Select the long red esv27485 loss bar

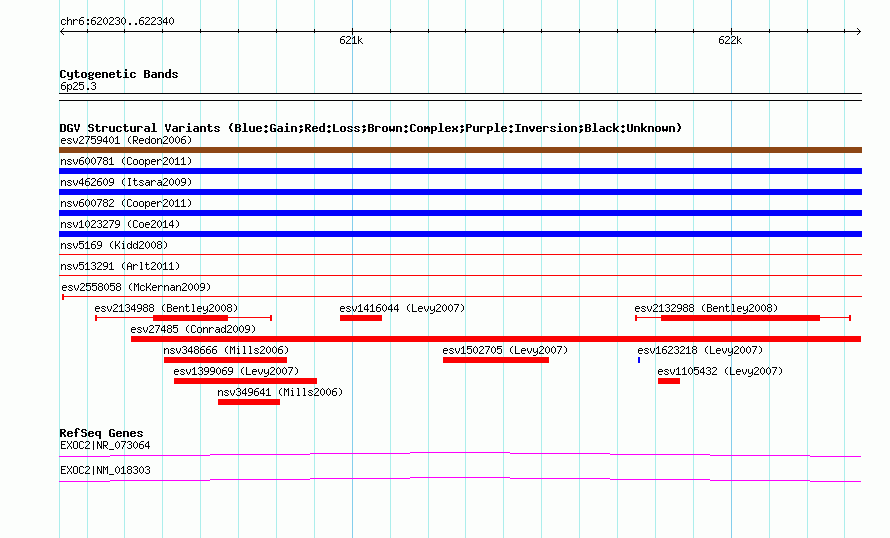coord(496,339)
